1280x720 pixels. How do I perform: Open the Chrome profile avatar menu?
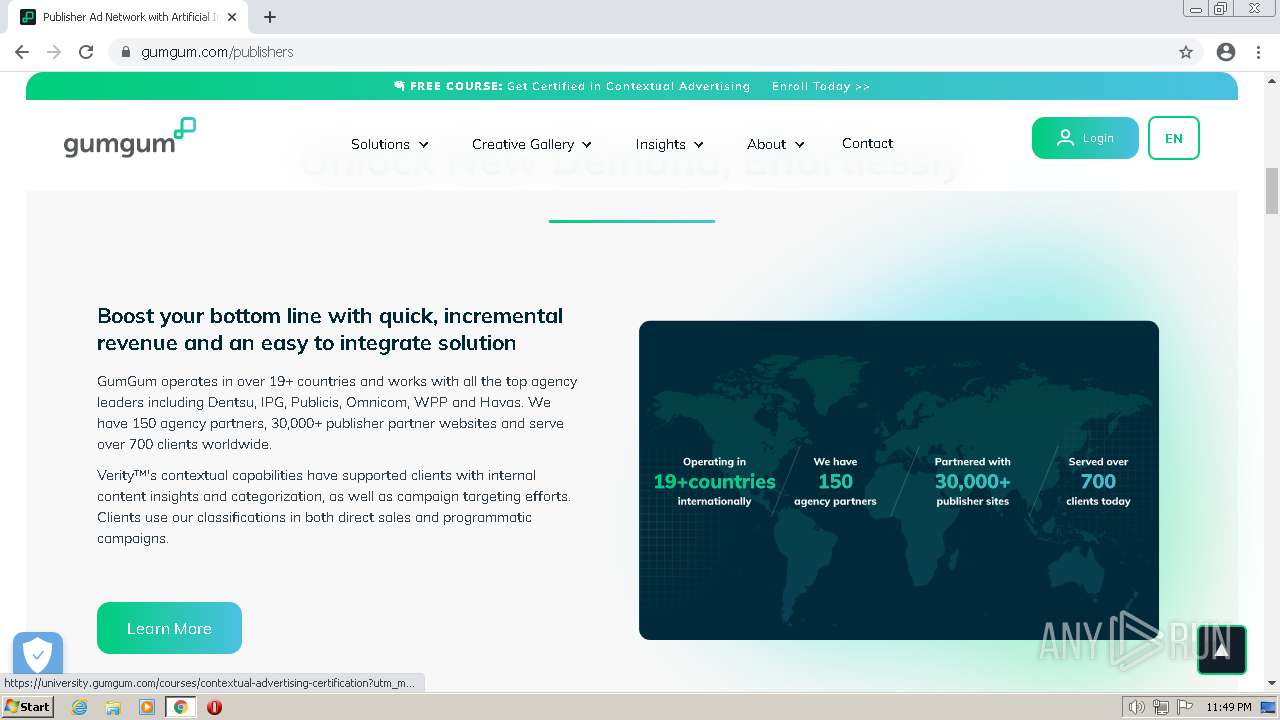[x=1226, y=52]
